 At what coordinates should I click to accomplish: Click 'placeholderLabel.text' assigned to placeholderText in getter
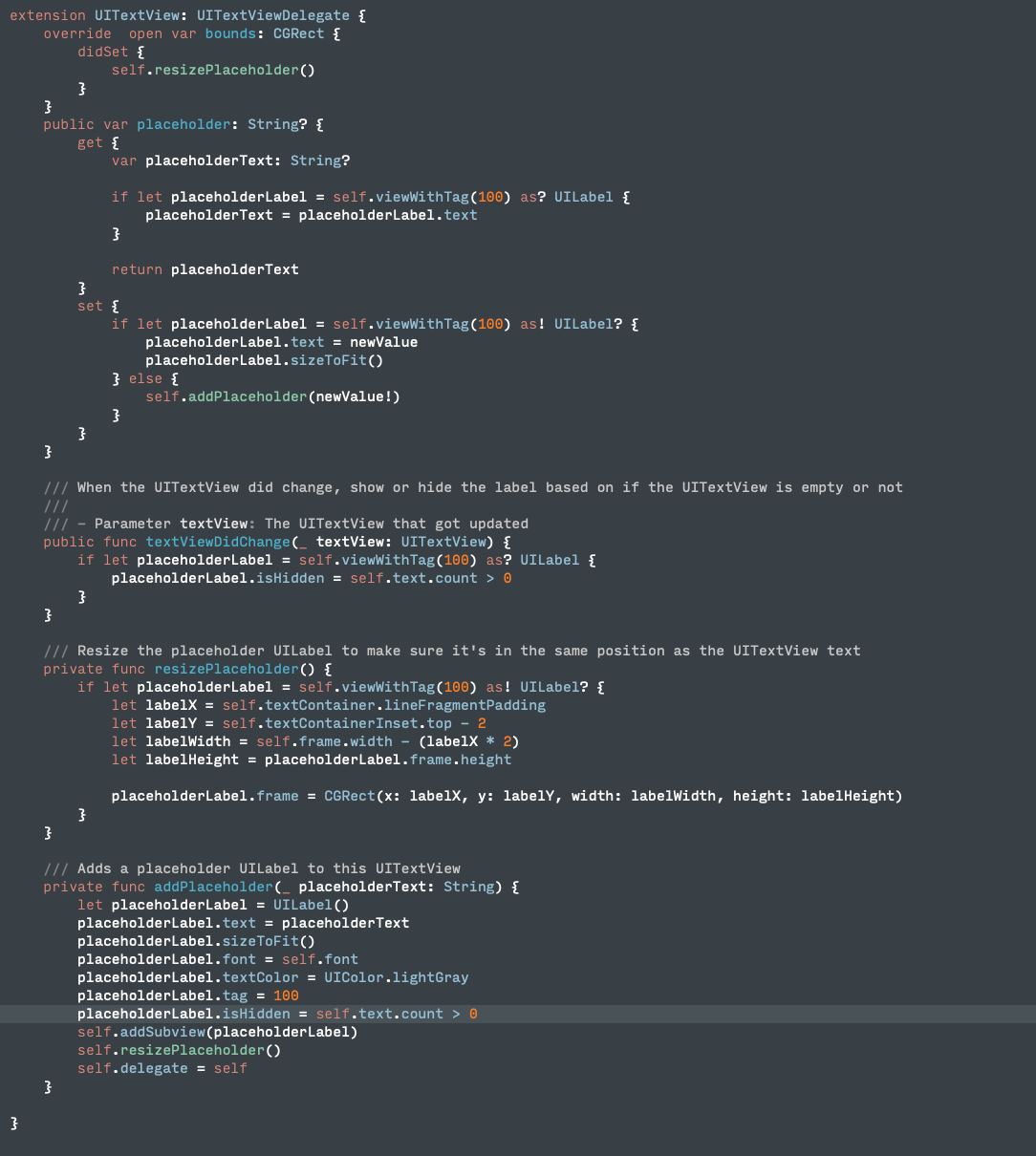(388, 215)
